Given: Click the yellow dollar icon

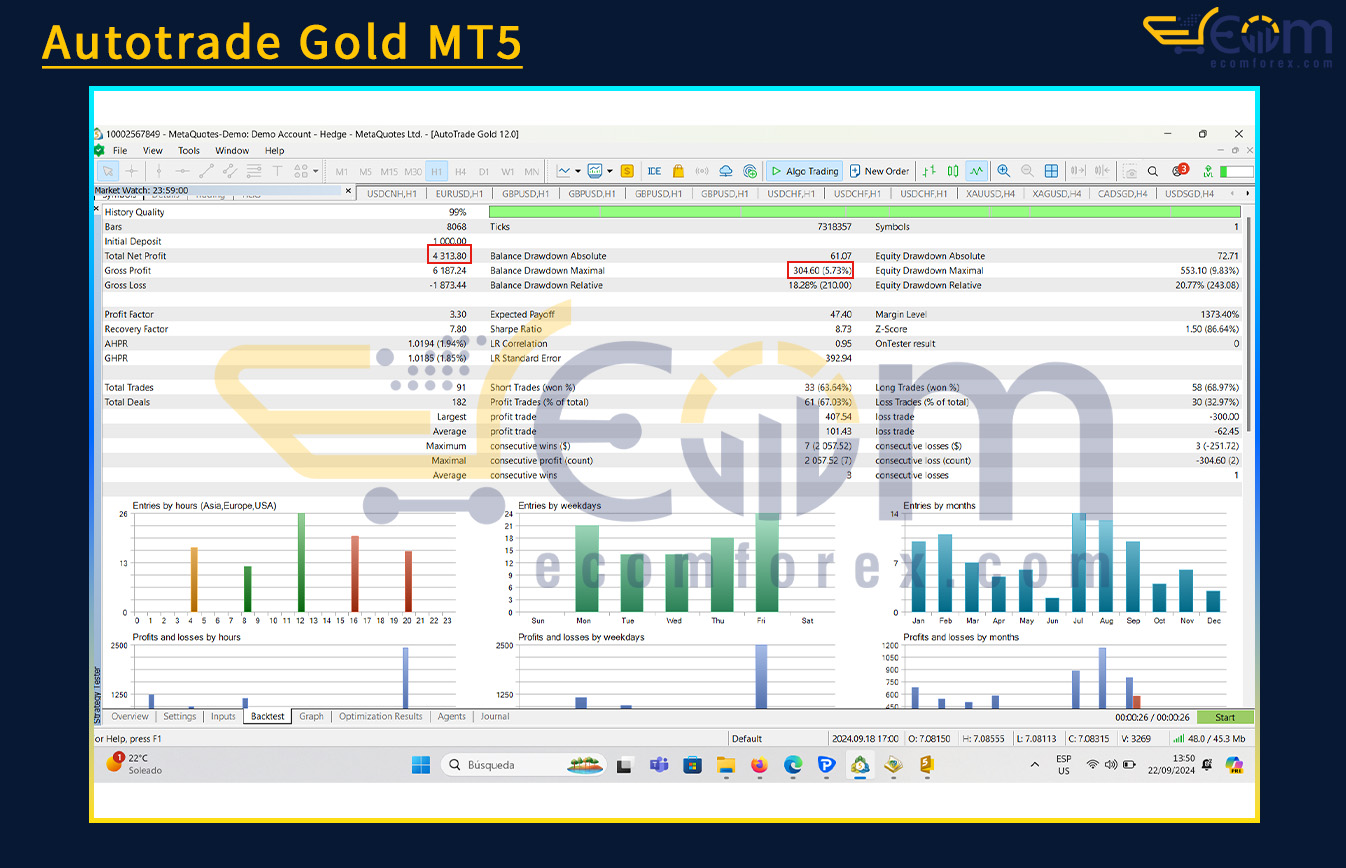Looking at the screenshot, I should [x=628, y=171].
